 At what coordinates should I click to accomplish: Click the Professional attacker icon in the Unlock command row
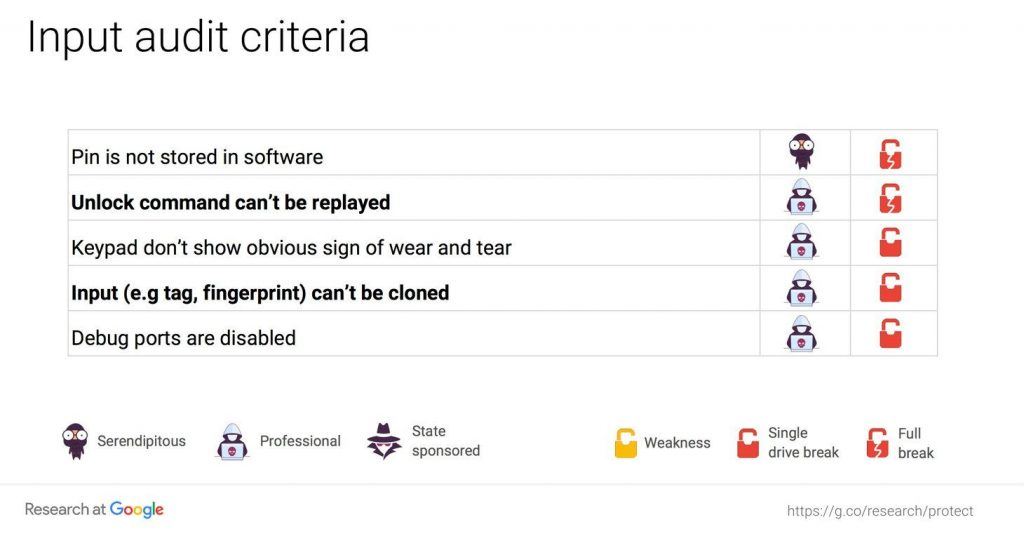801,197
